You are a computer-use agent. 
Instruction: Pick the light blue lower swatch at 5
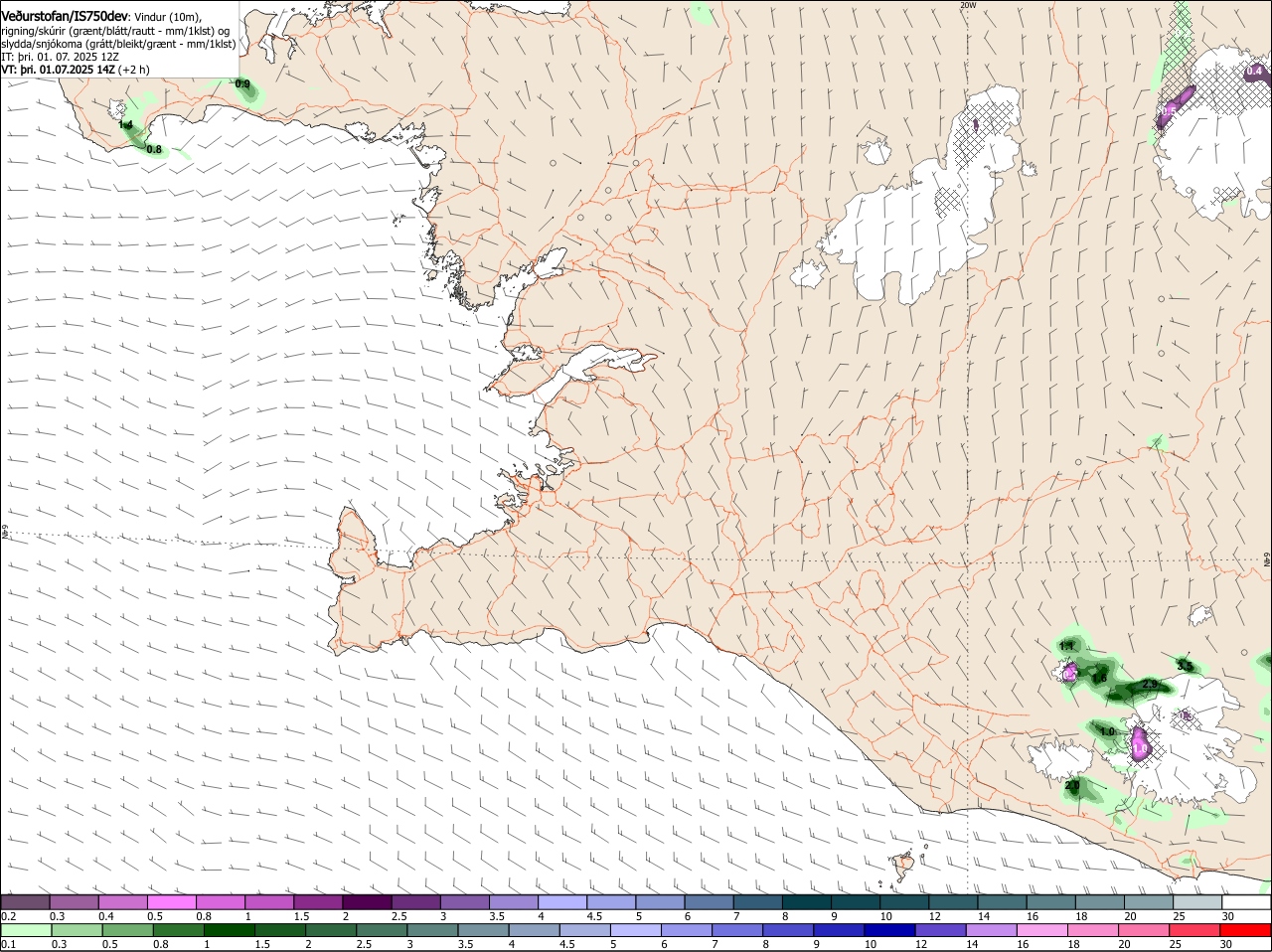[636, 930]
